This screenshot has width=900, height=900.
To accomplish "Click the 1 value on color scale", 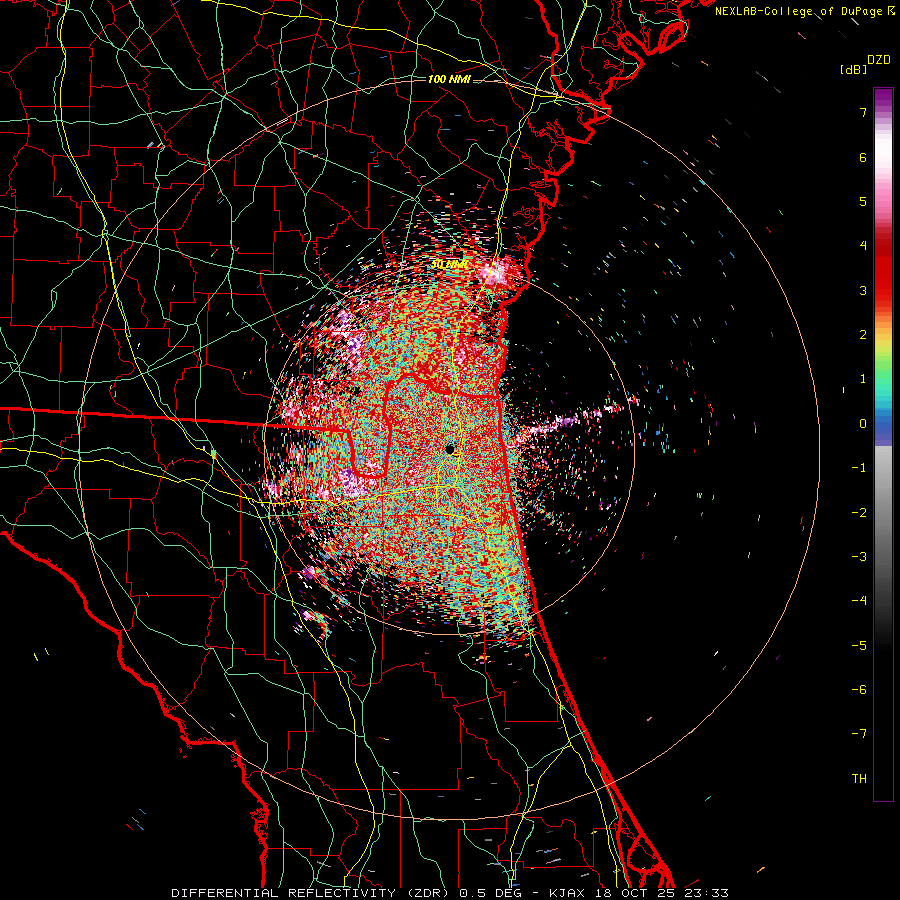I will click(863, 379).
